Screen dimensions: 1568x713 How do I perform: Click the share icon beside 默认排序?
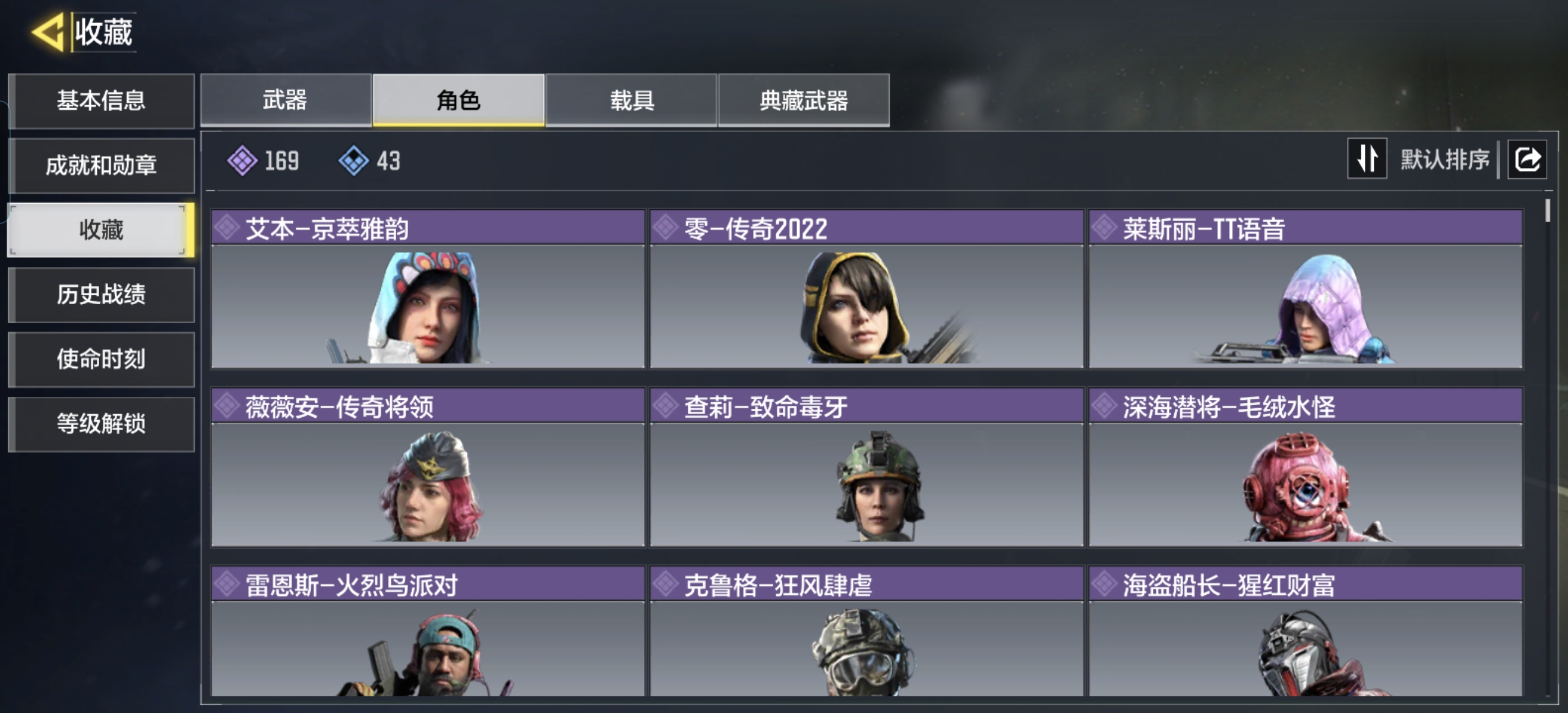pos(1526,159)
